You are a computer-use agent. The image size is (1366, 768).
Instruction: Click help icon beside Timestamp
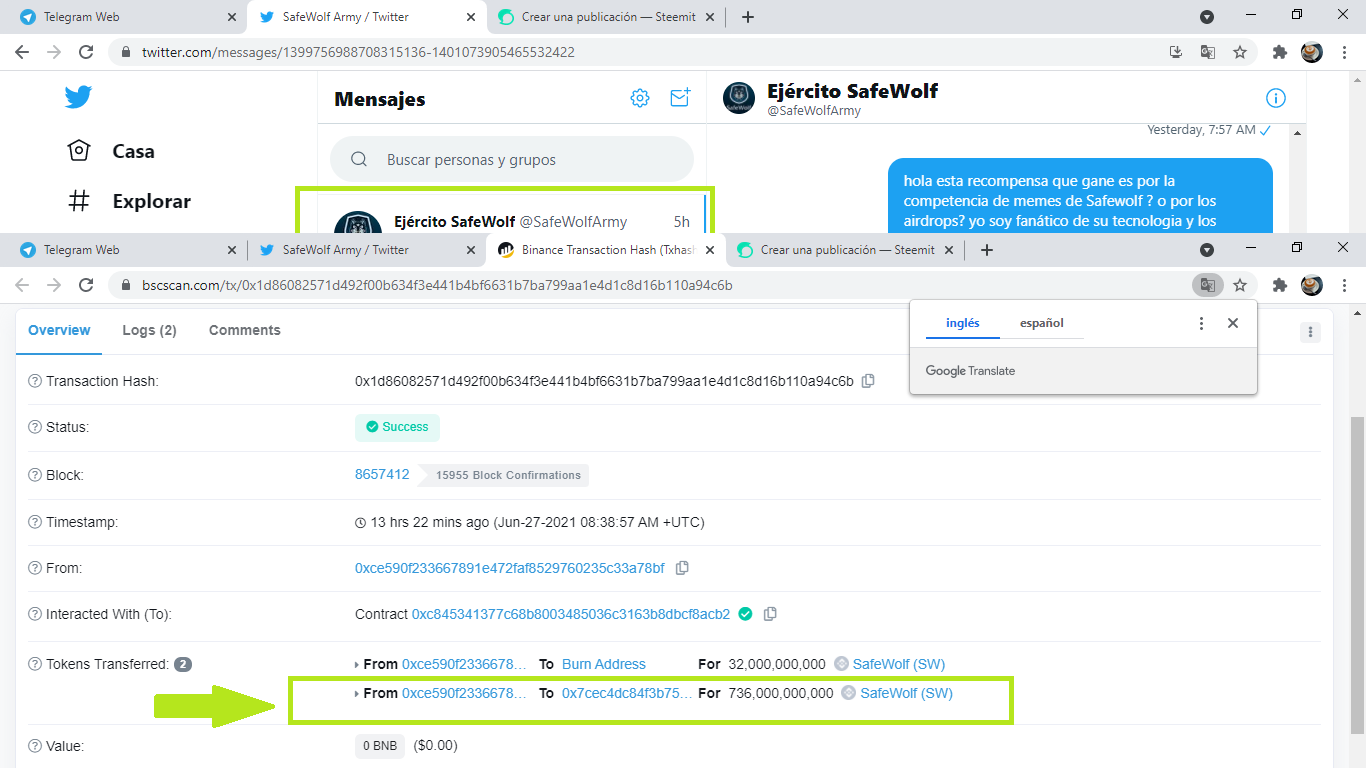(x=35, y=522)
